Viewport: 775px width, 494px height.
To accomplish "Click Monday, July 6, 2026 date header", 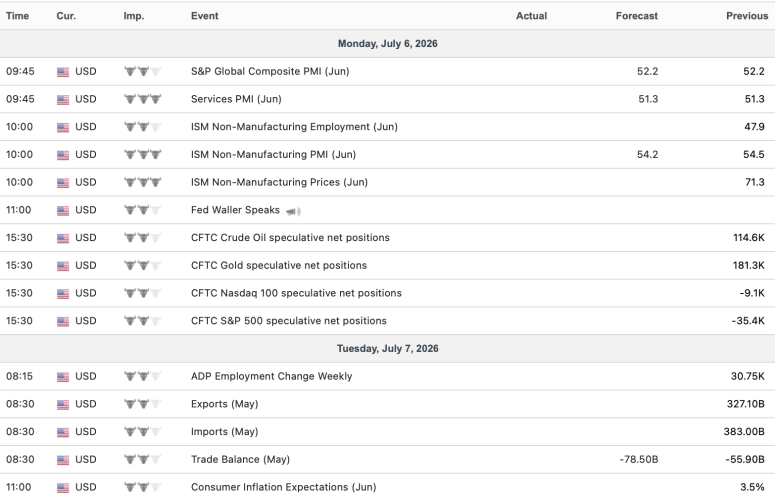I will pyautogui.click(x=388, y=44).
